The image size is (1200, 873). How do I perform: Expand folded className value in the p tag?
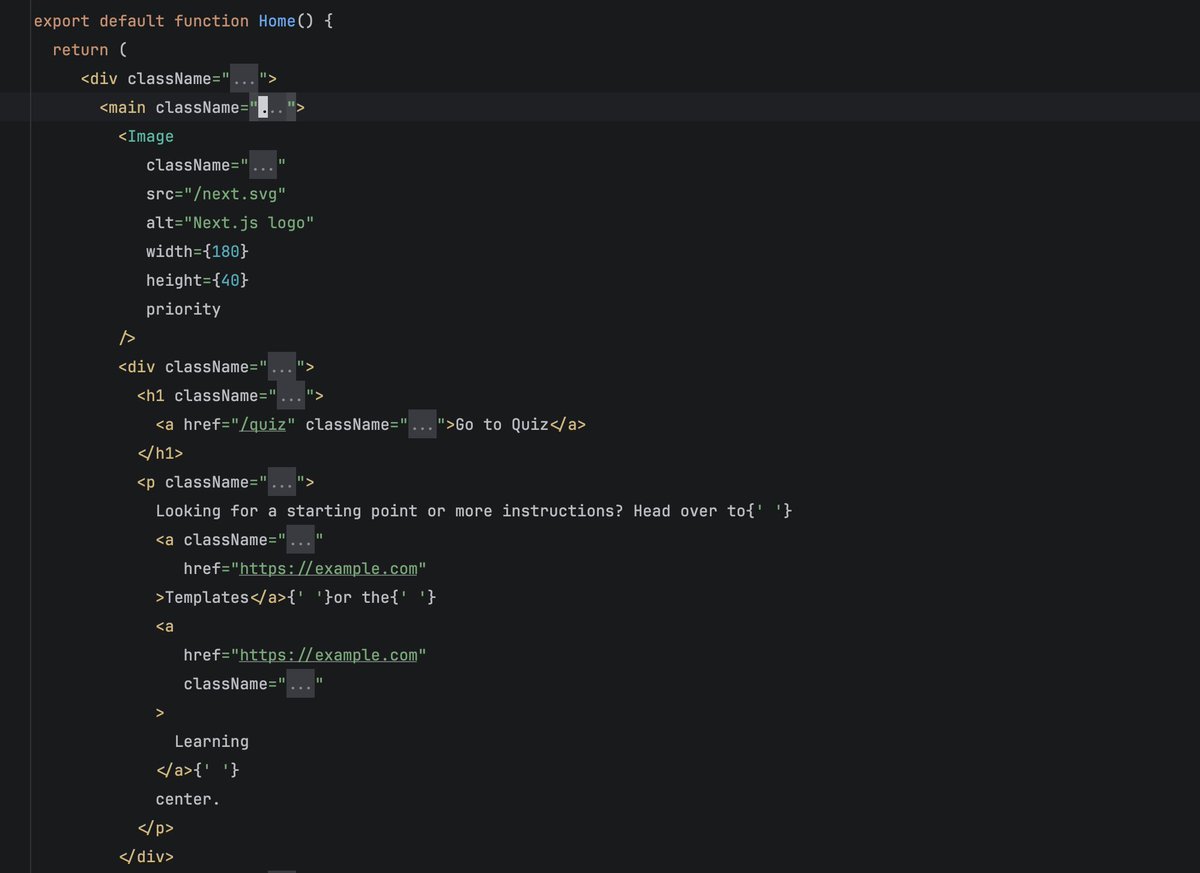(x=282, y=482)
